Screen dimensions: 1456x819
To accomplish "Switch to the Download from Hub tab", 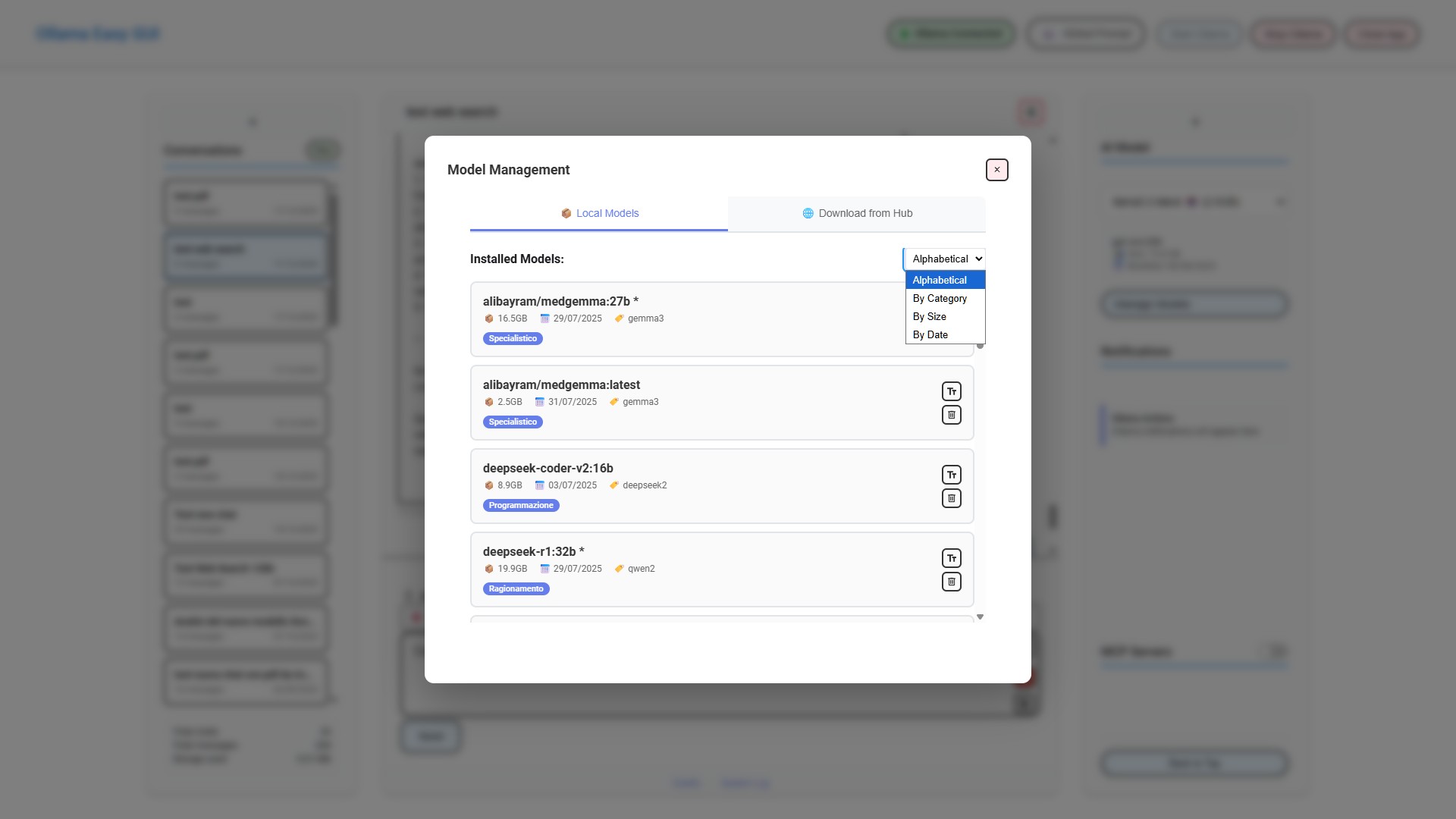I will [x=864, y=213].
